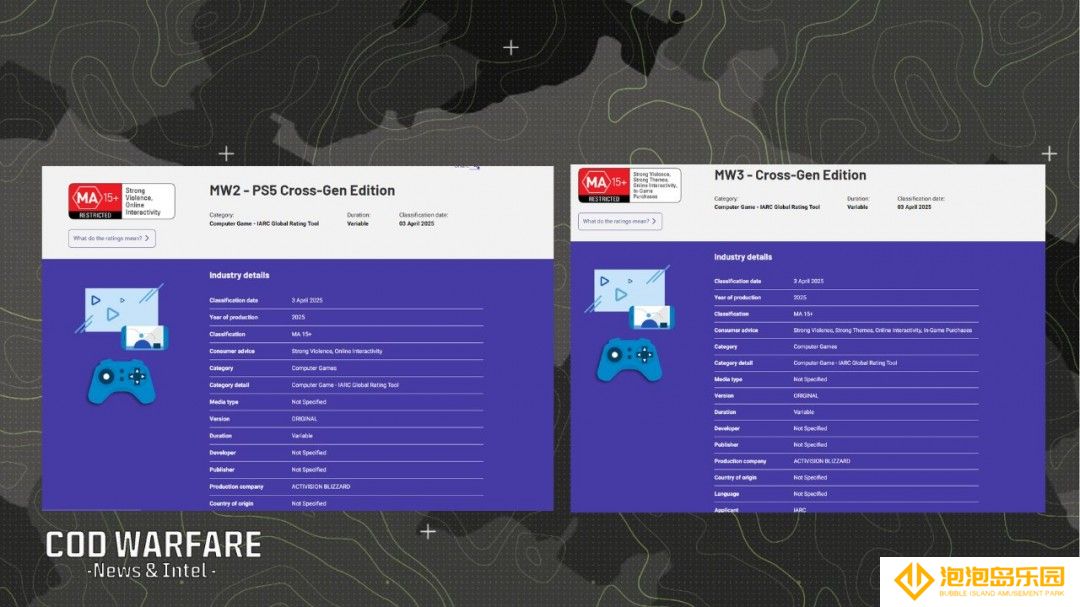Click Media type 'Not Specified' in MW3 table
The height and width of the screenshot is (607, 1080).
point(810,379)
